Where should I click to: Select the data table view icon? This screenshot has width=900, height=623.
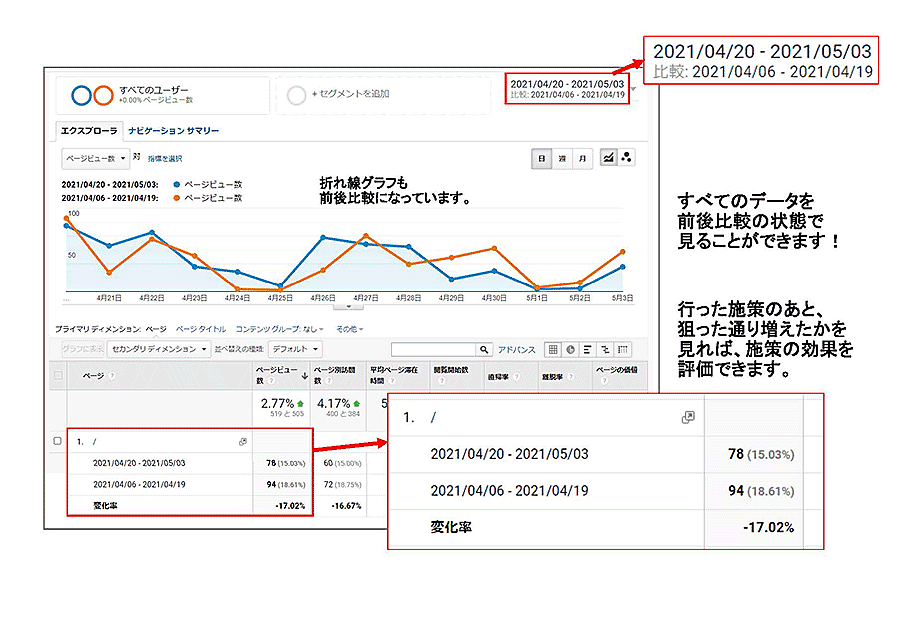click(552, 349)
